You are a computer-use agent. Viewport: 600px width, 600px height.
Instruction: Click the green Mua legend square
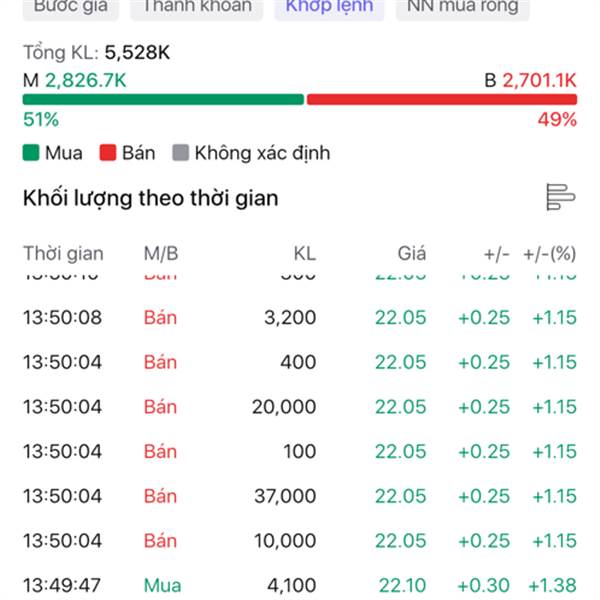(31, 153)
